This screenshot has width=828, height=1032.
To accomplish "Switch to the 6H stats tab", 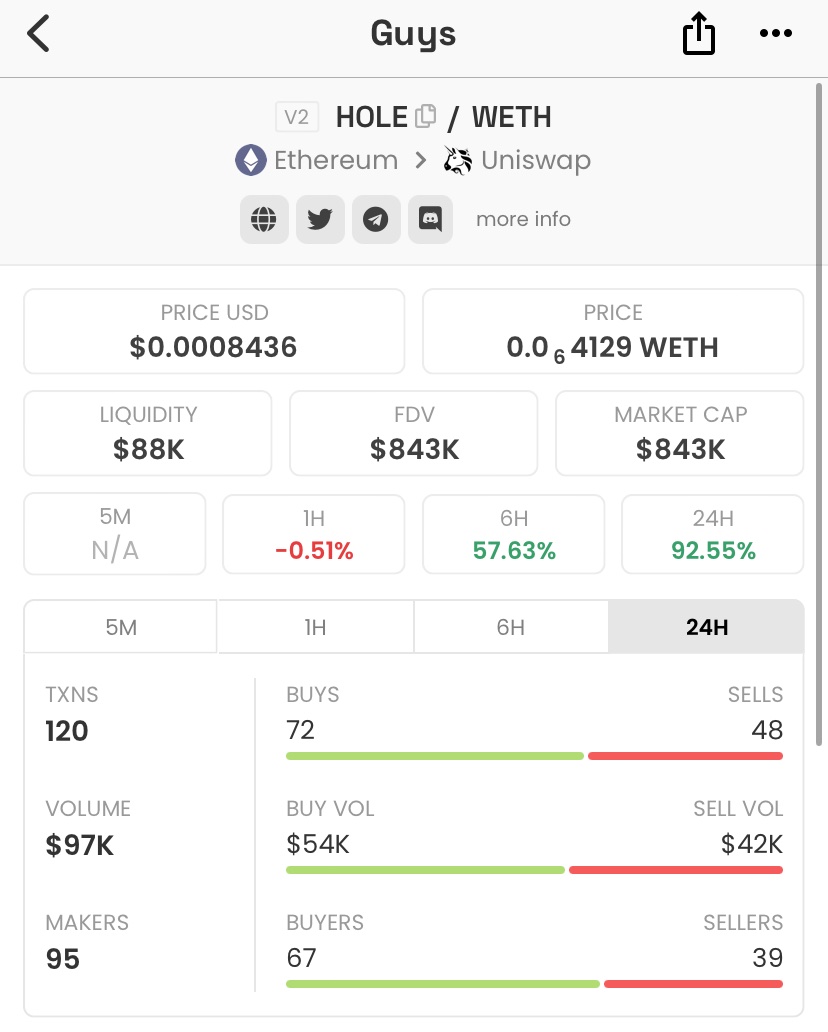I will (511, 627).
